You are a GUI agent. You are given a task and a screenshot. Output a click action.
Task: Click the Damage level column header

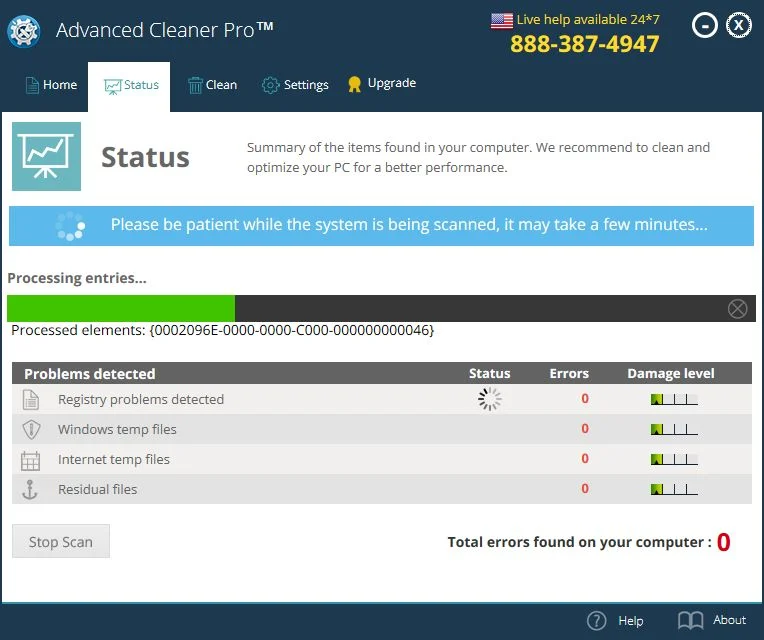(671, 374)
